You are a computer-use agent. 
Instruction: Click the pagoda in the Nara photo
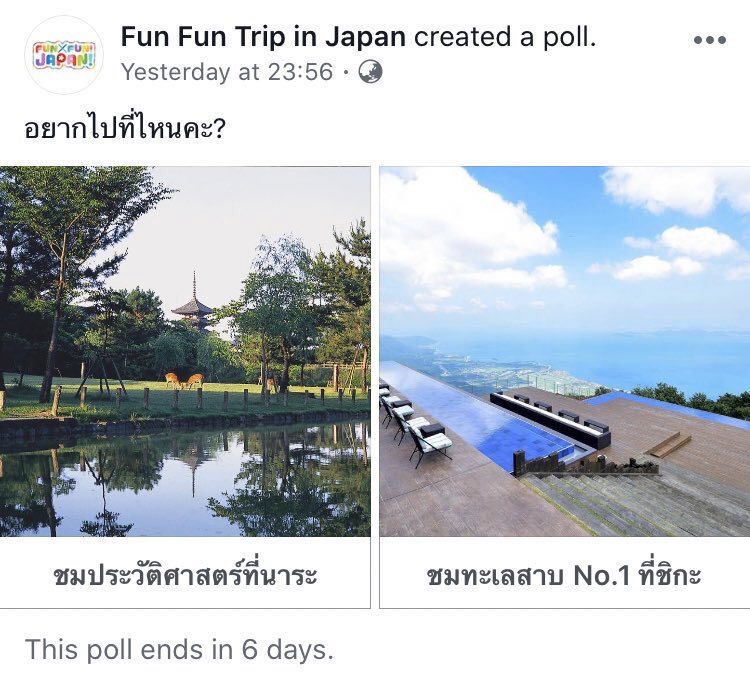tap(192, 304)
